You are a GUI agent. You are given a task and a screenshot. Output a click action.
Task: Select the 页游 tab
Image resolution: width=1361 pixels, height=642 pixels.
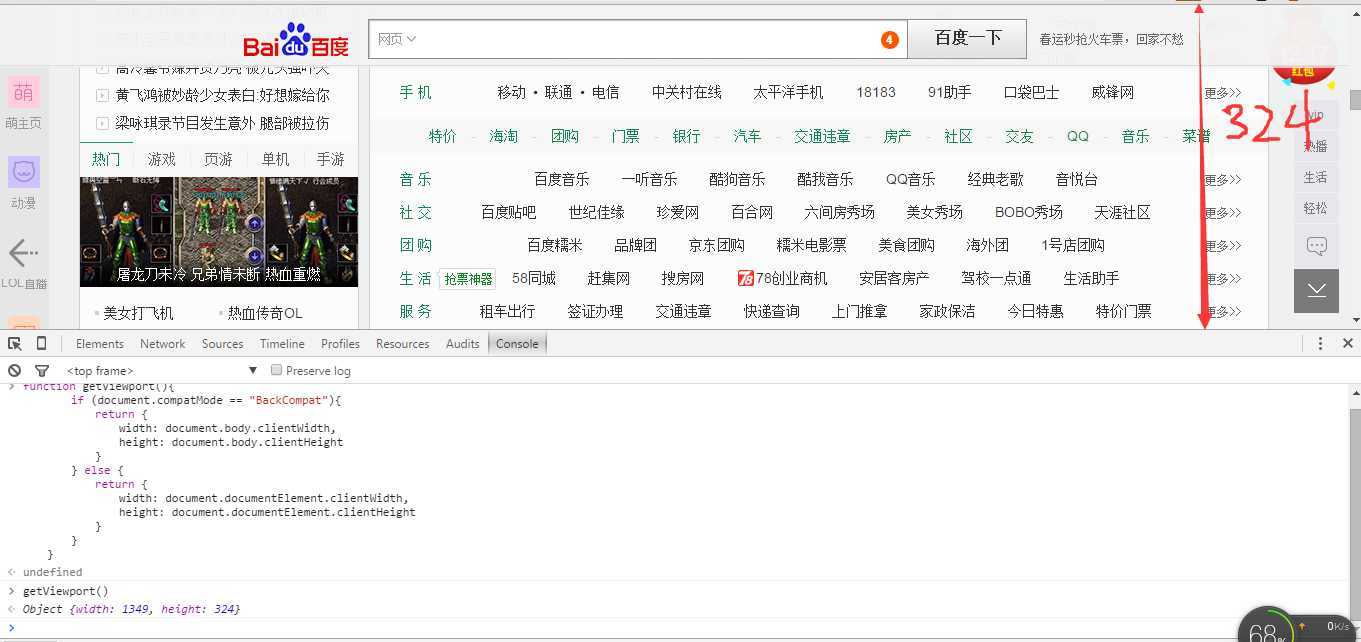point(218,159)
